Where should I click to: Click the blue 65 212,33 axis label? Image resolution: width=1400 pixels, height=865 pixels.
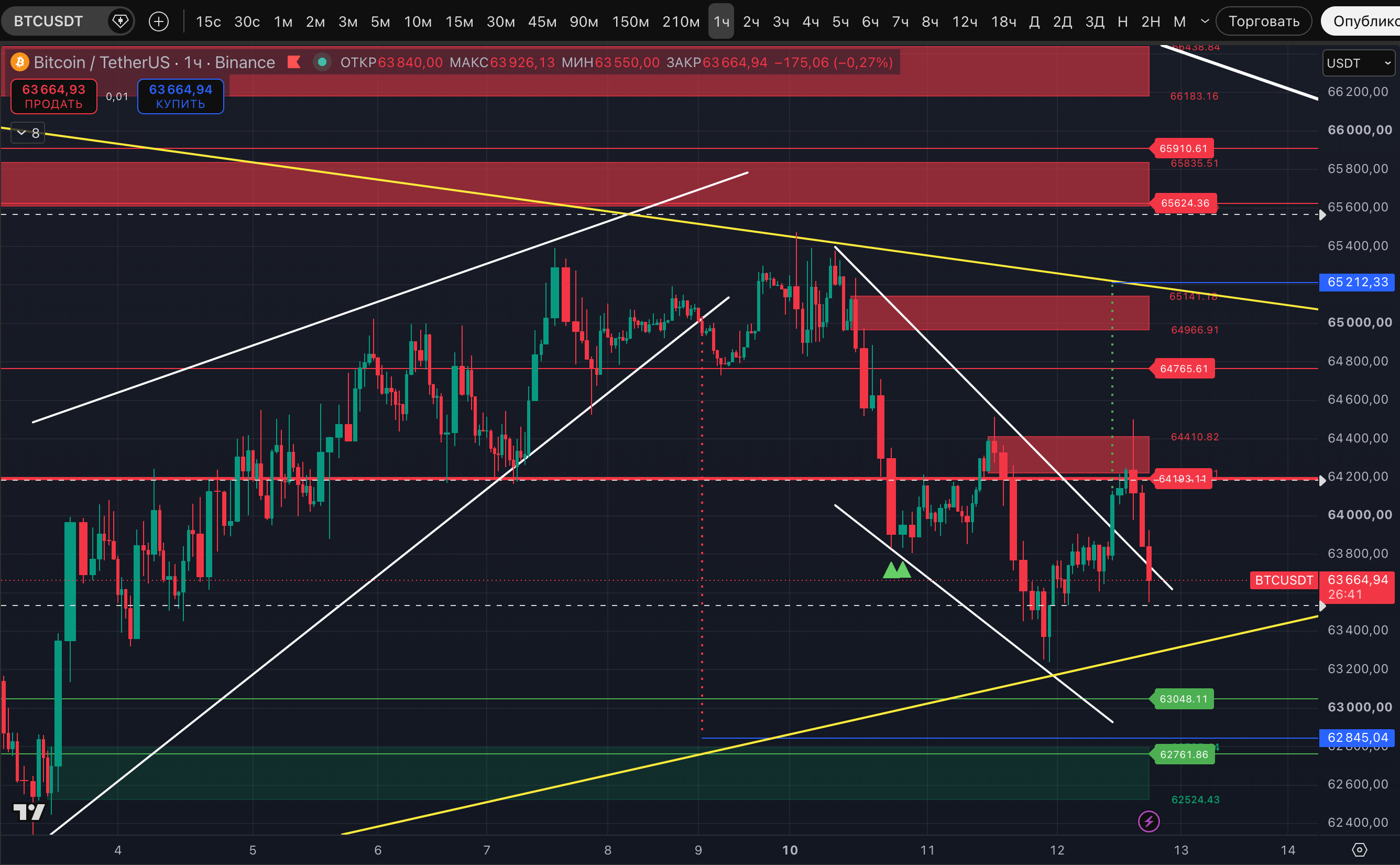(1357, 283)
